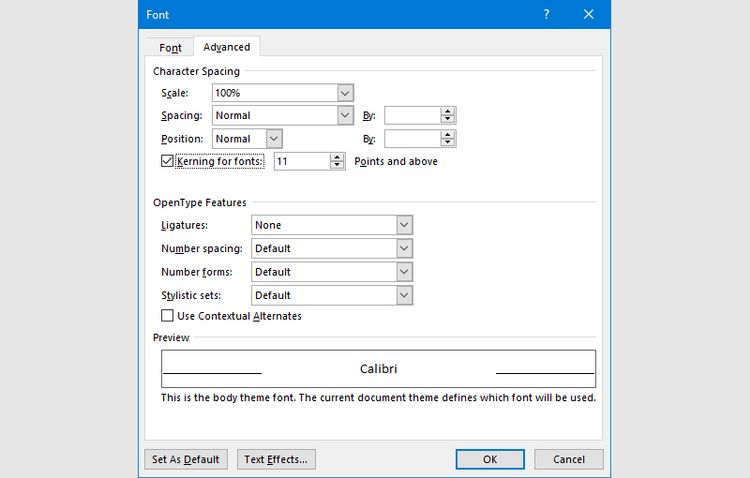The width and height of the screenshot is (750, 478).
Task: Click the Set As Default button
Action: click(x=186, y=459)
